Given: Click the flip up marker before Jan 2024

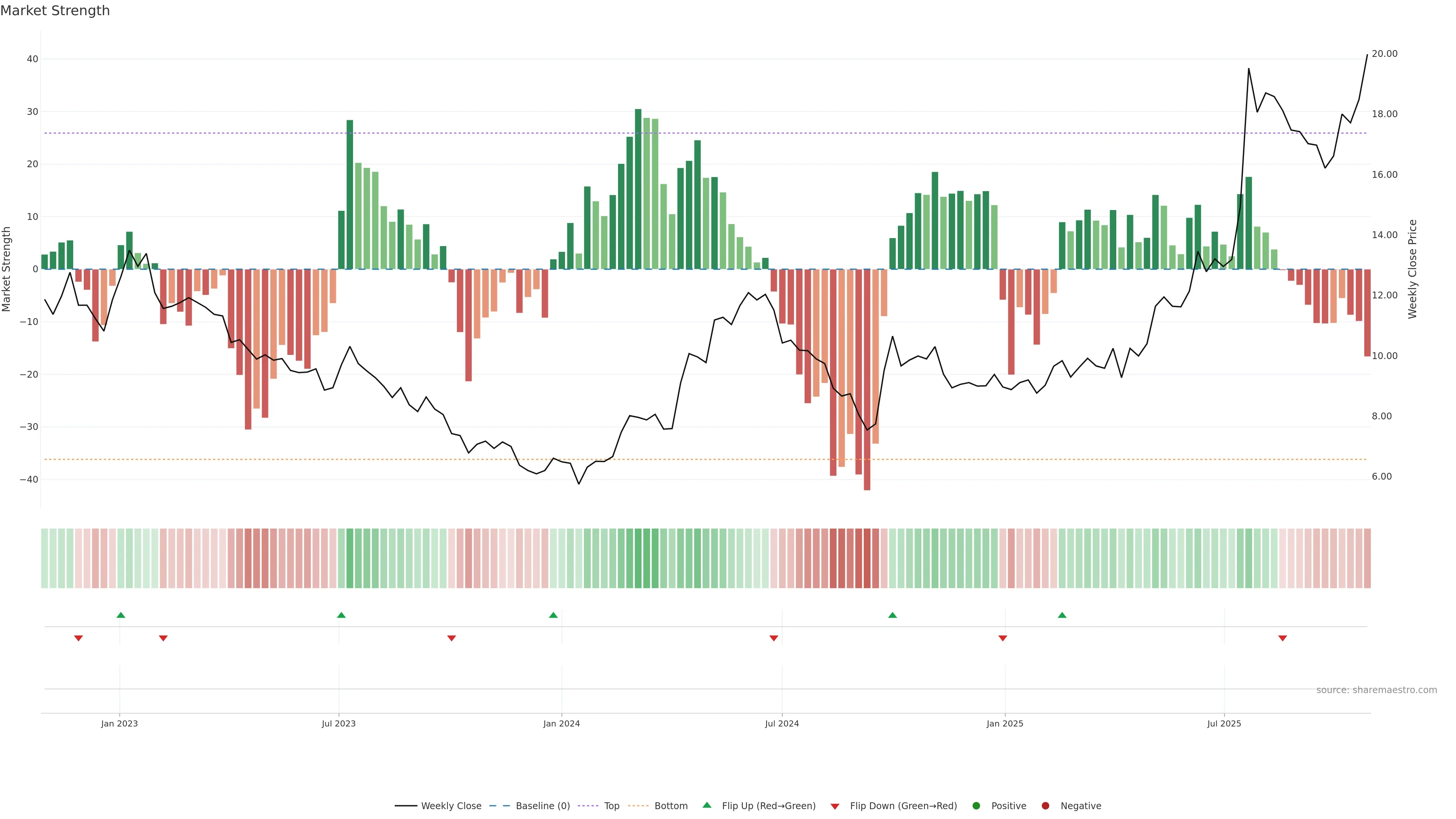Looking at the screenshot, I should pyautogui.click(x=553, y=615).
